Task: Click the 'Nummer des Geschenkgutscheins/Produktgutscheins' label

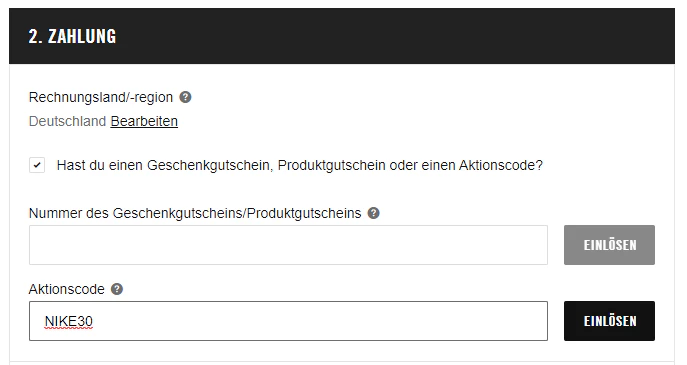Action: pos(195,213)
